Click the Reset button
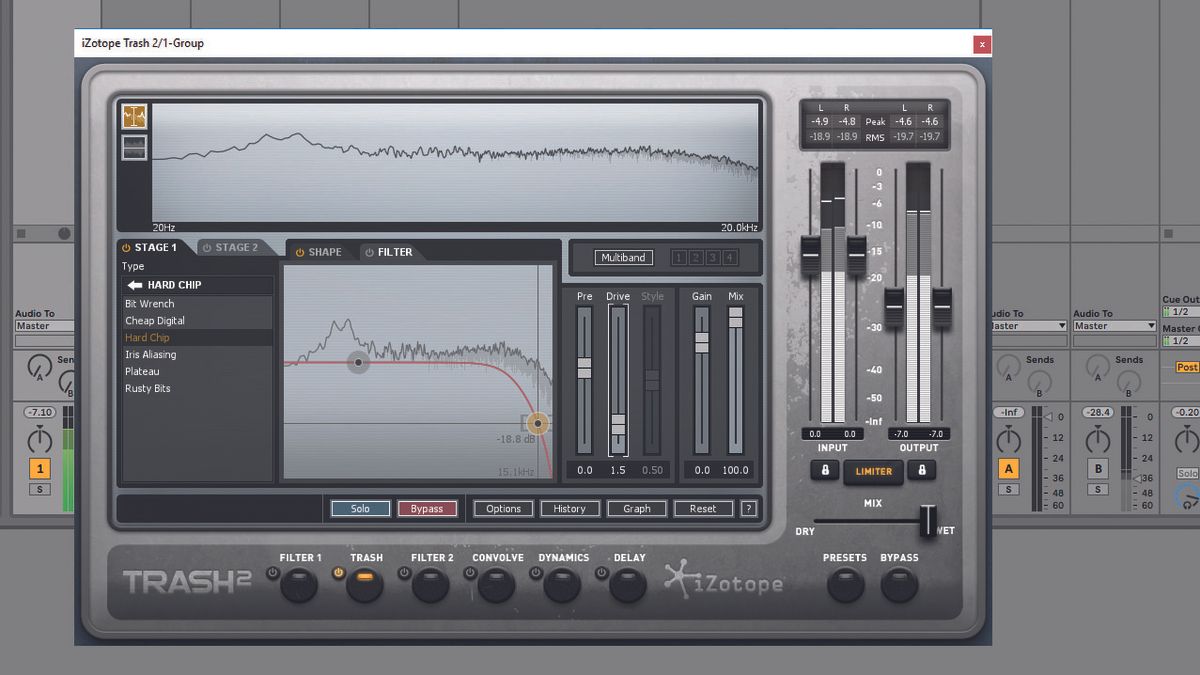Screen dimensions: 1200x675 703,508
